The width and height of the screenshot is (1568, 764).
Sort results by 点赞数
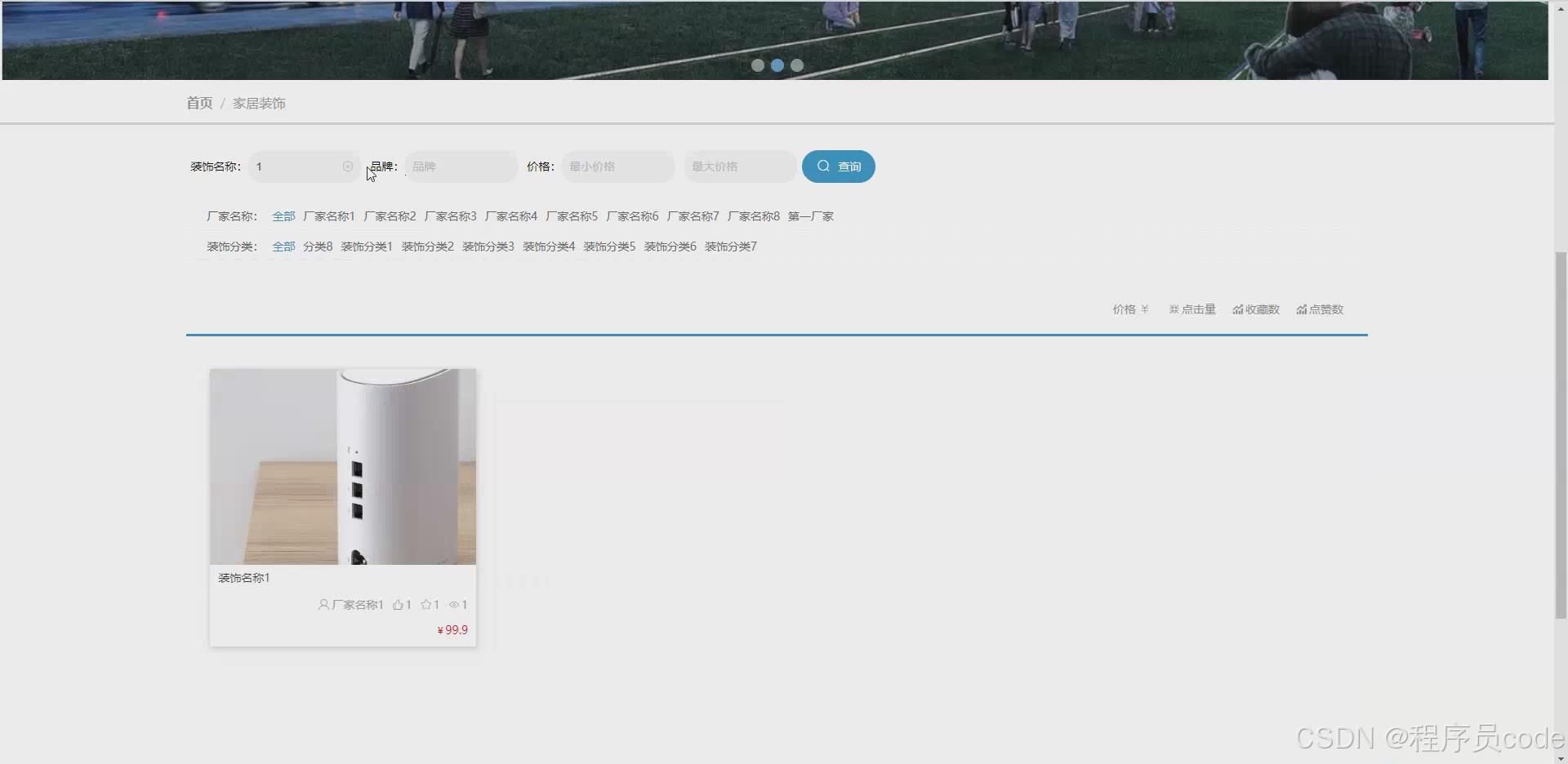coord(1320,309)
